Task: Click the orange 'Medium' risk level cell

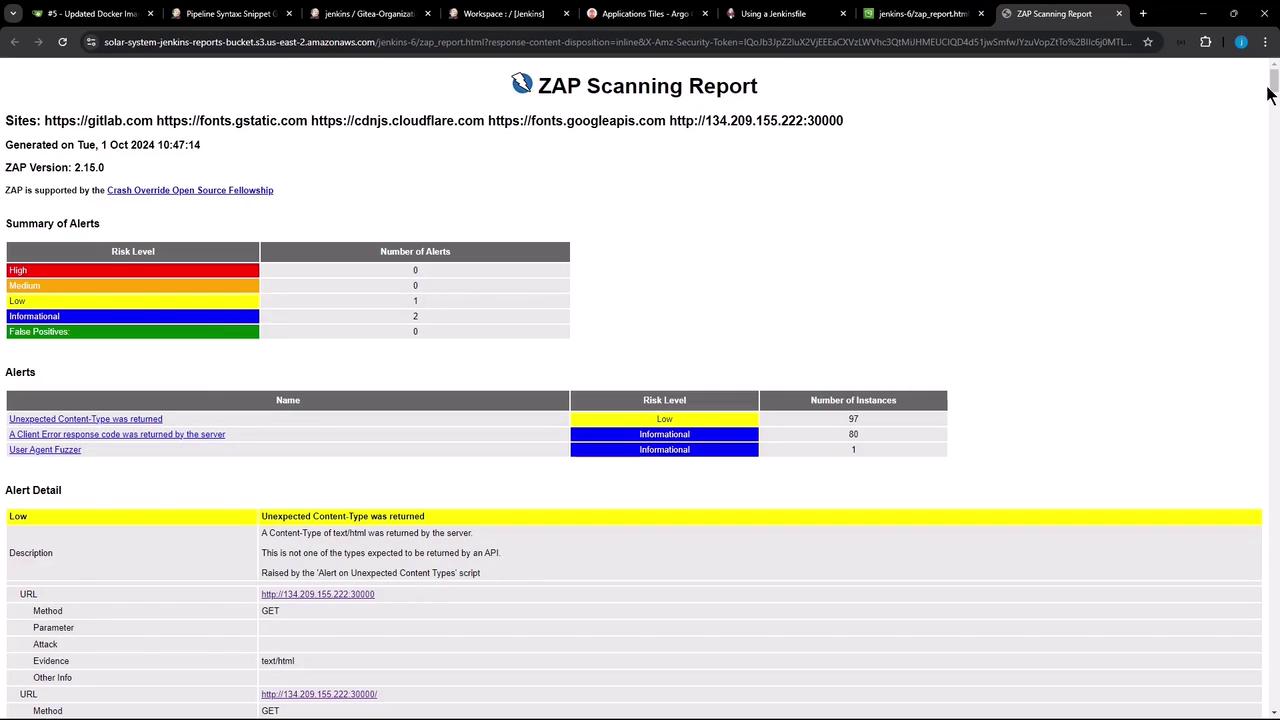Action: point(133,286)
